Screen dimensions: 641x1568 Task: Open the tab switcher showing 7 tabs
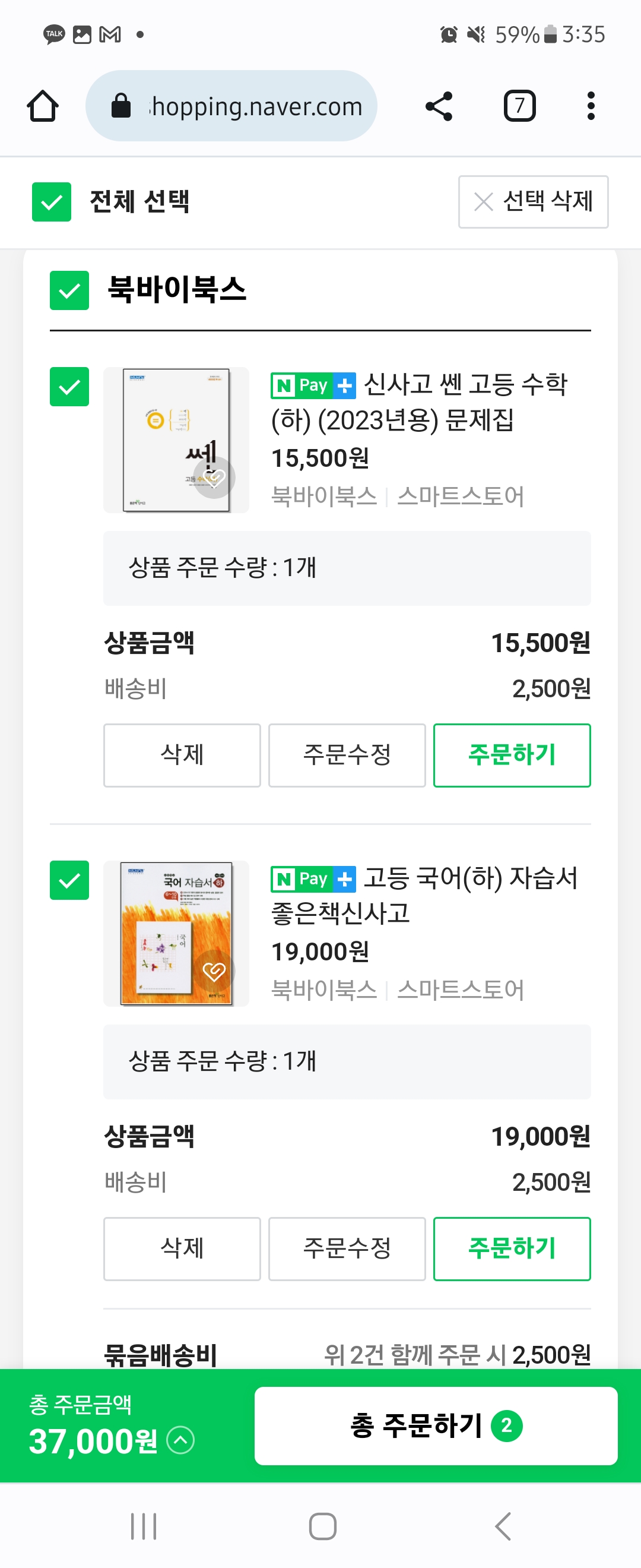[x=519, y=106]
